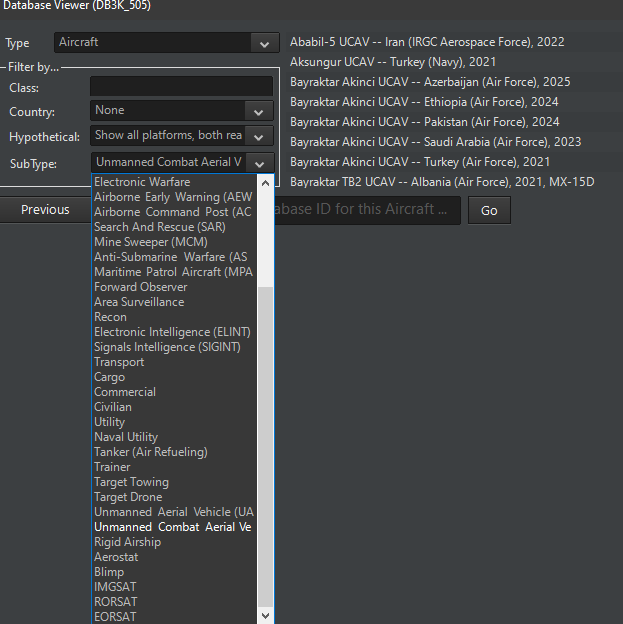Pick Search And Rescue (SAR) option
Screen dimensions: 623x624
[174, 227]
